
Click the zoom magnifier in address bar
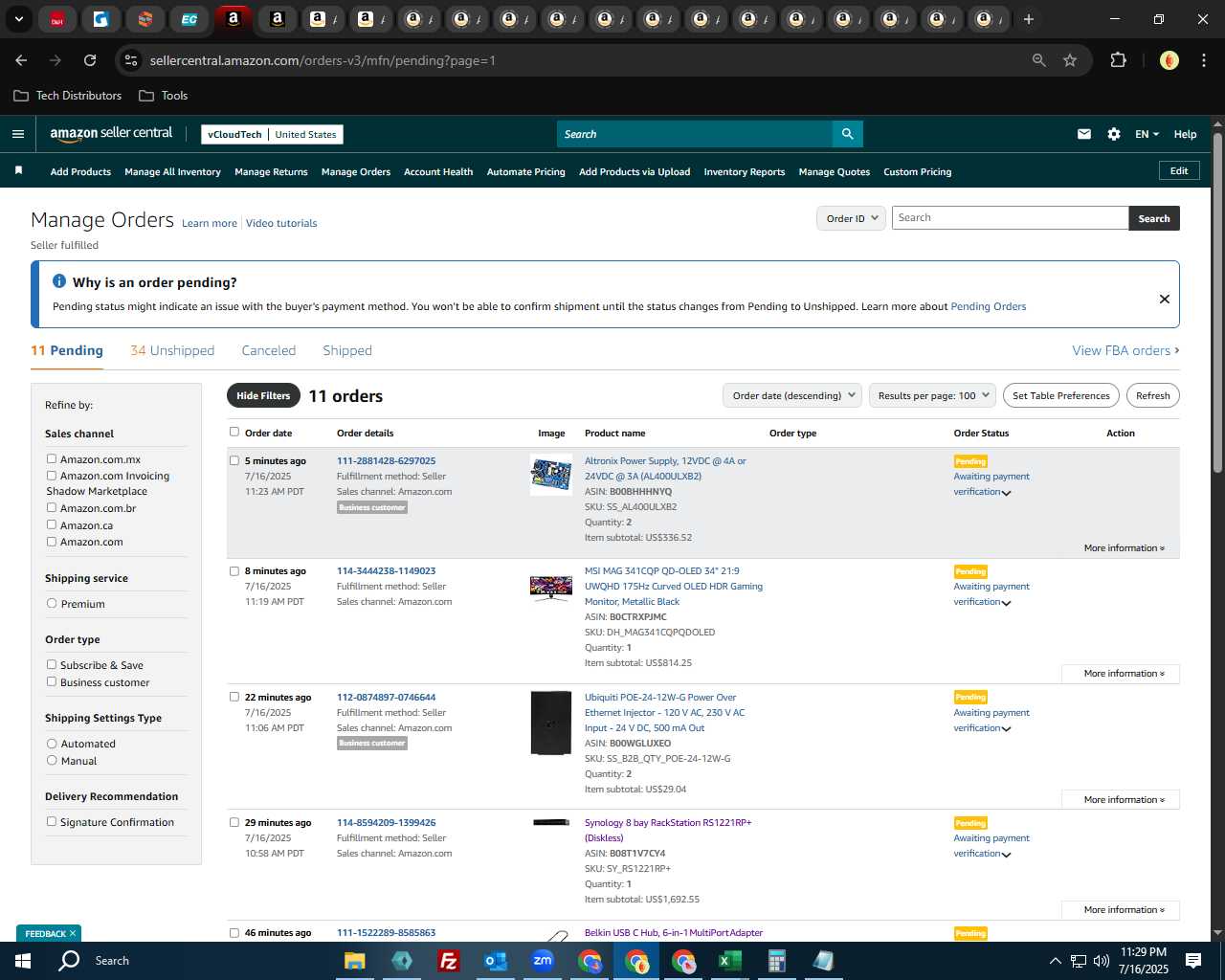1038,60
